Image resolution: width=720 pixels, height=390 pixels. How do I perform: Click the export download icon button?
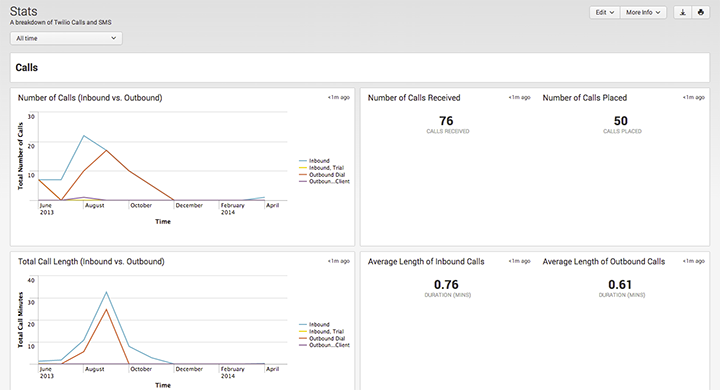(x=682, y=12)
